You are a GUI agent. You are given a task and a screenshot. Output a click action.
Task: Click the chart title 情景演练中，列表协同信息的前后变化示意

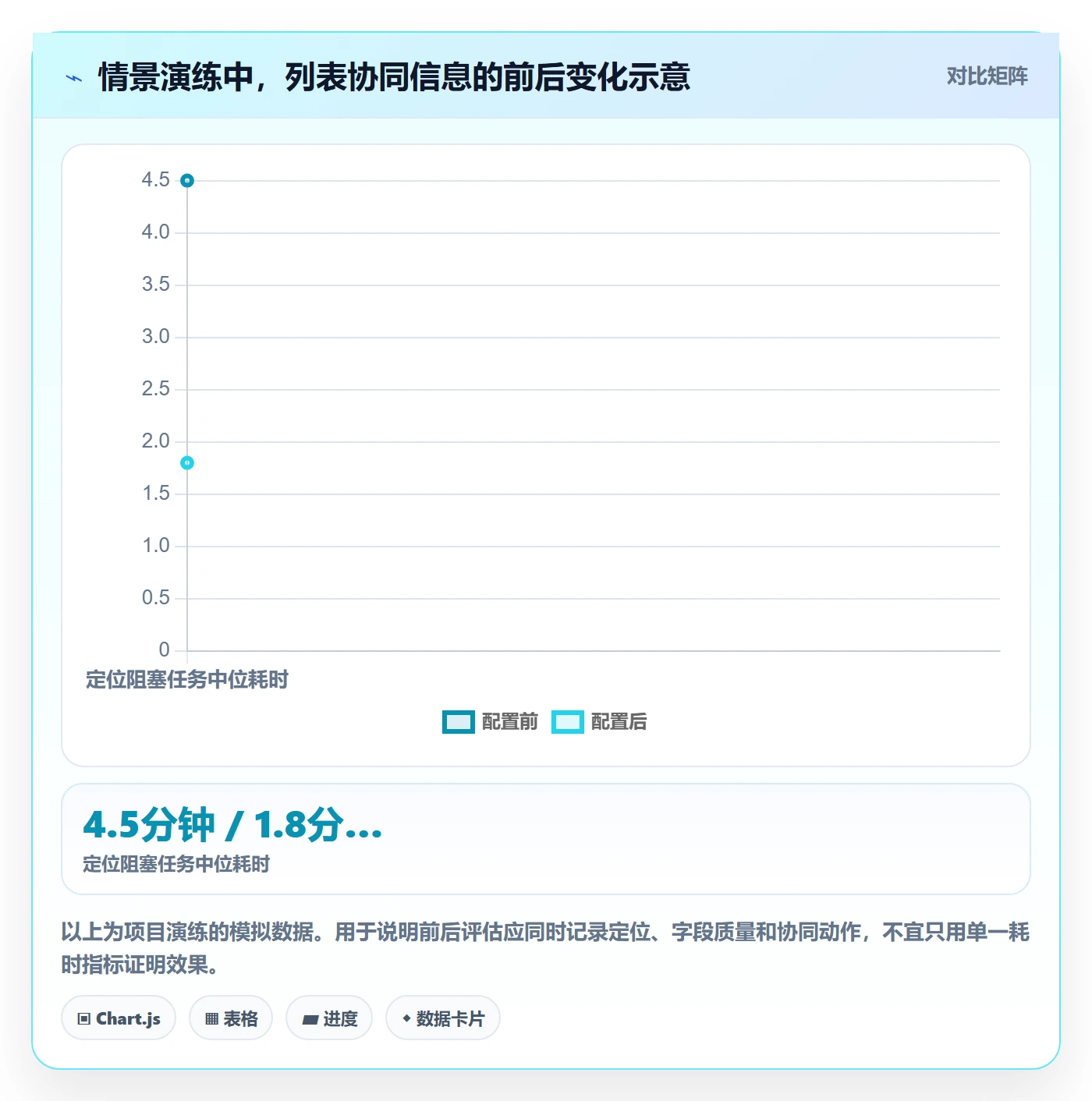pos(394,77)
